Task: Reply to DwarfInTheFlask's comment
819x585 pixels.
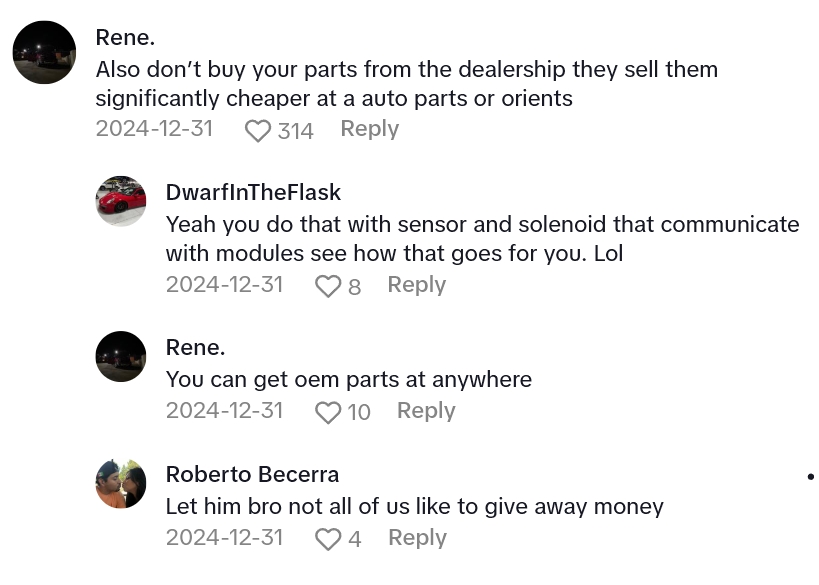Action: [416, 284]
